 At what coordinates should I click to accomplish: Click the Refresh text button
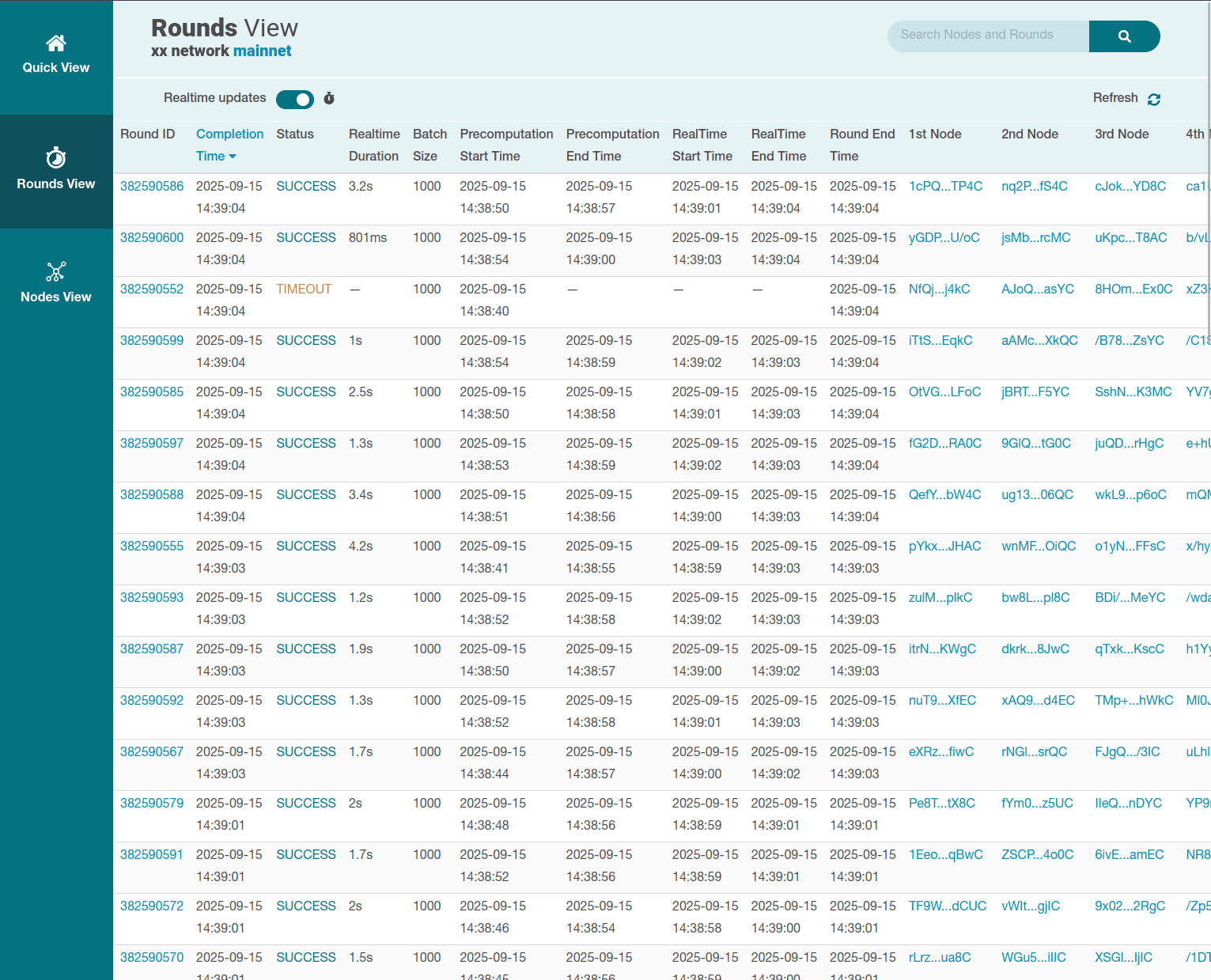click(1115, 98)
